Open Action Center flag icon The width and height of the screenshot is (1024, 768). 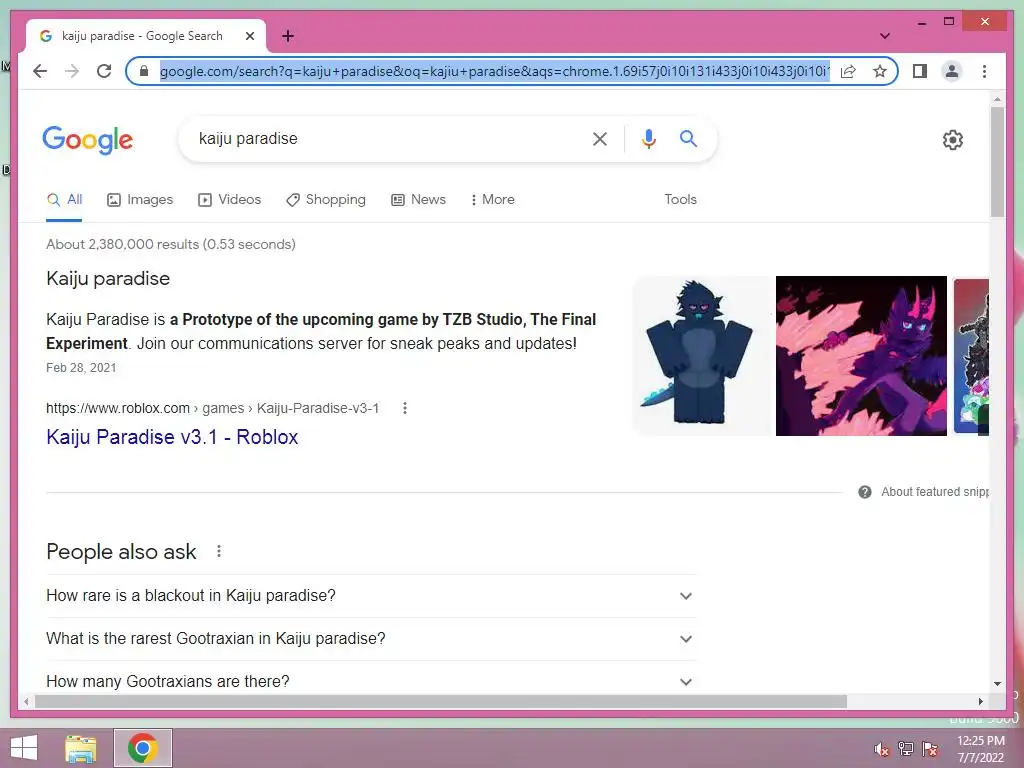(930, 749)
